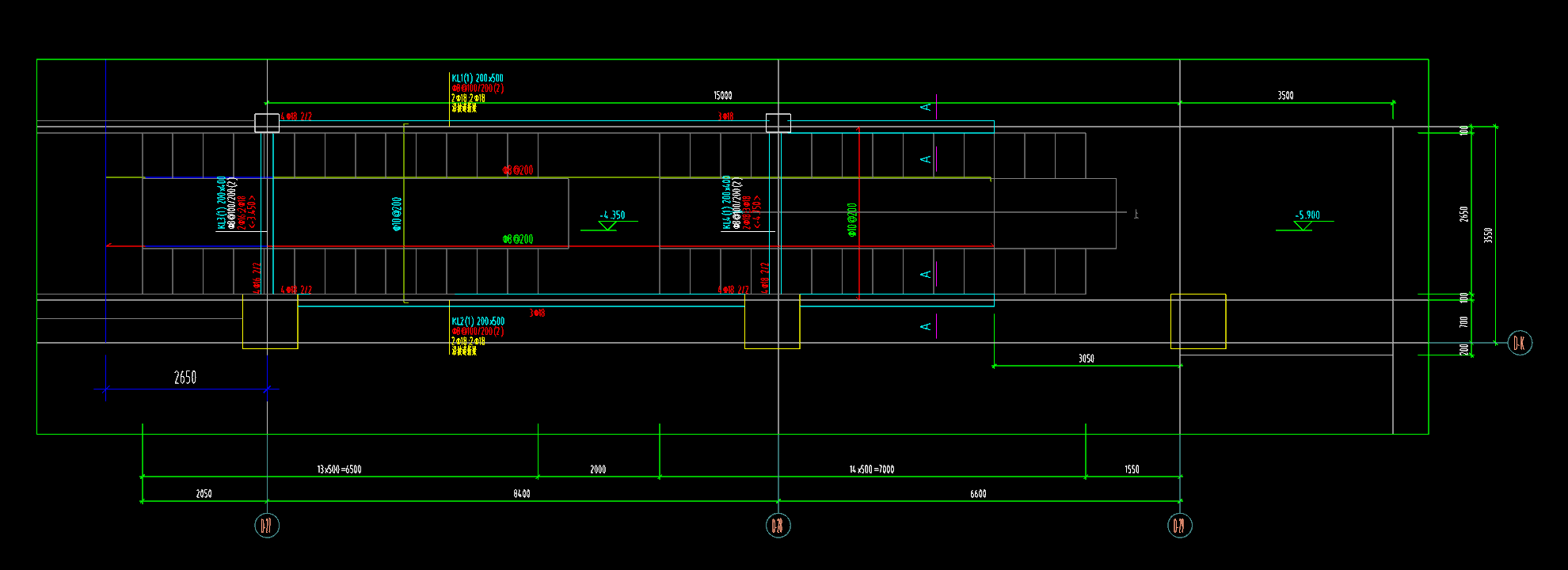The width and height of the screenshot is (1568, 570).
Task: Click the 2000 landing dimension text
Action: pos(598,469)
